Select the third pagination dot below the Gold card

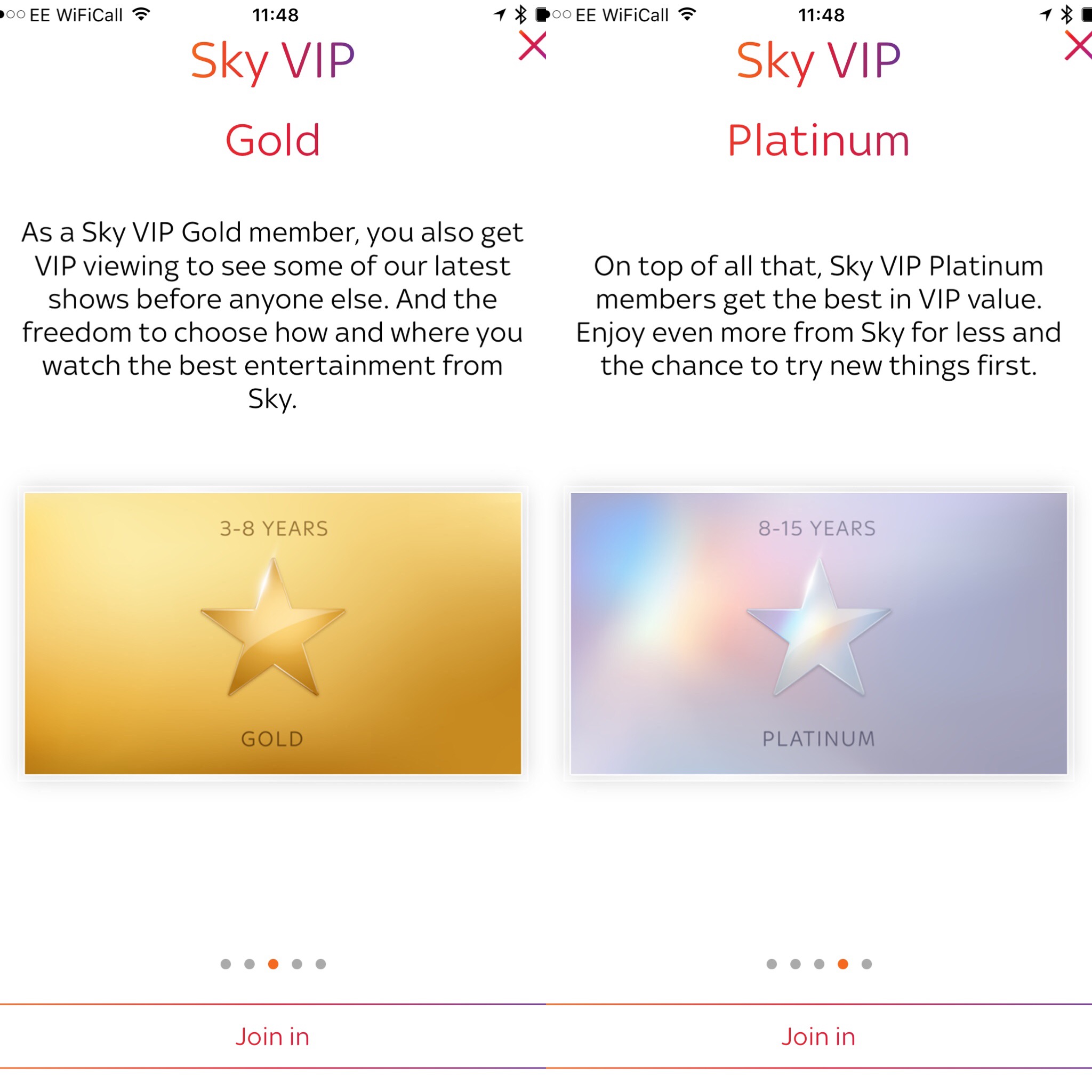[273, 964]
